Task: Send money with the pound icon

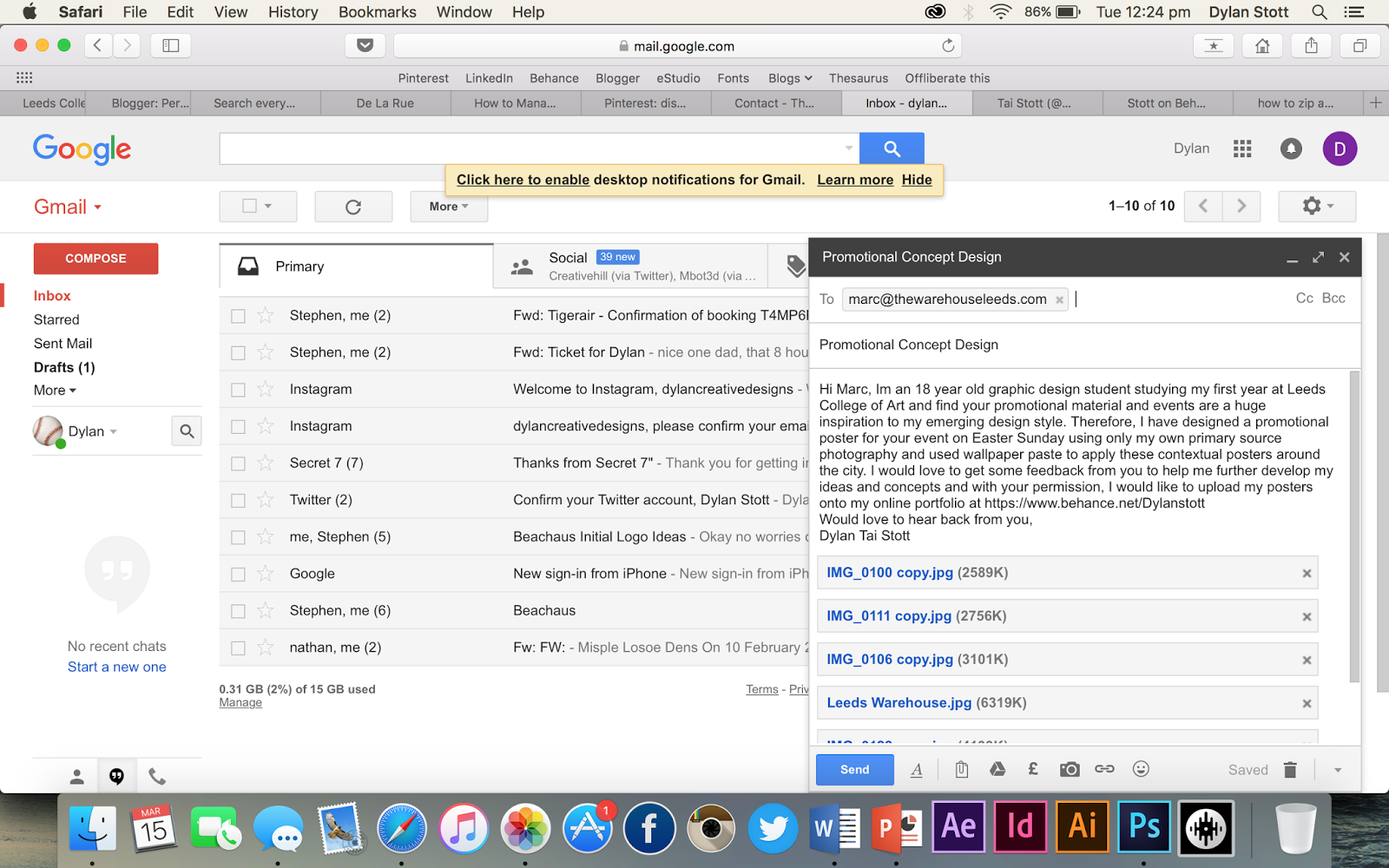Action: tap(1033, 769)
